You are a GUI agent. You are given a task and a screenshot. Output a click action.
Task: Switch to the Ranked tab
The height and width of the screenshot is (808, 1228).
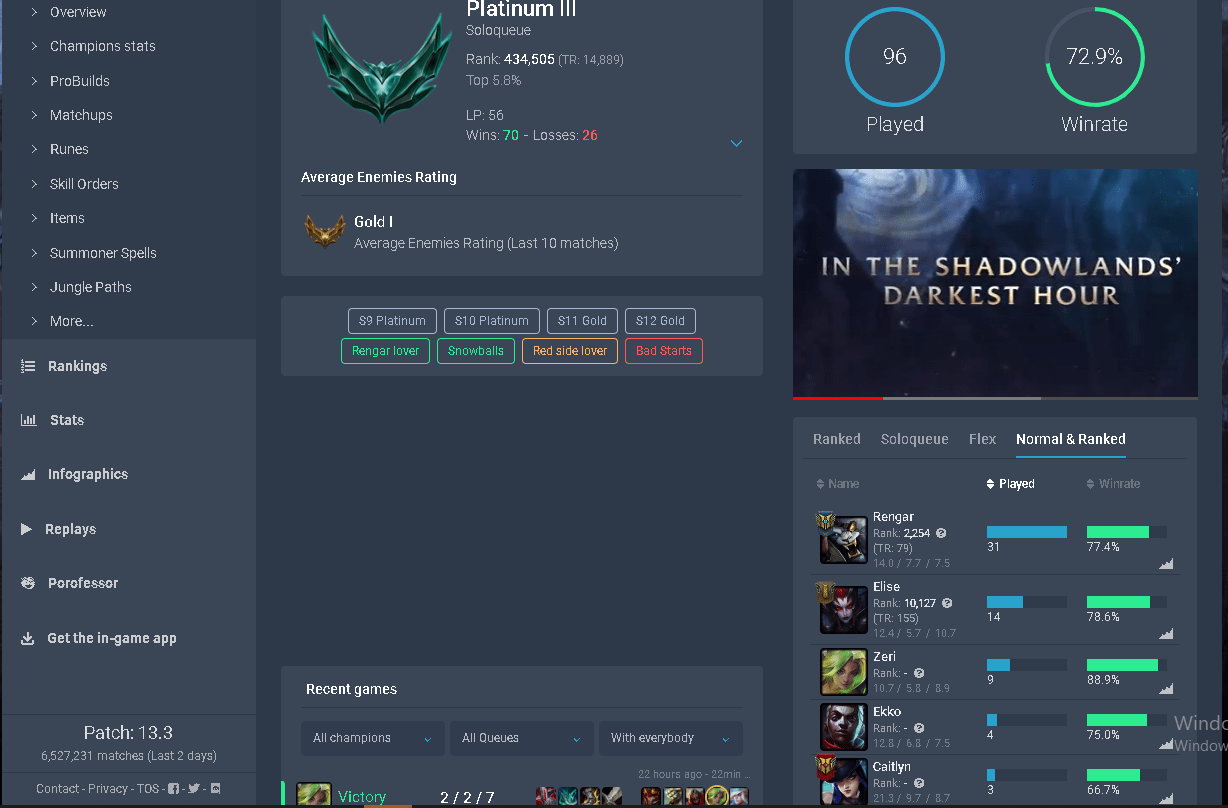(x=837, y=439)
